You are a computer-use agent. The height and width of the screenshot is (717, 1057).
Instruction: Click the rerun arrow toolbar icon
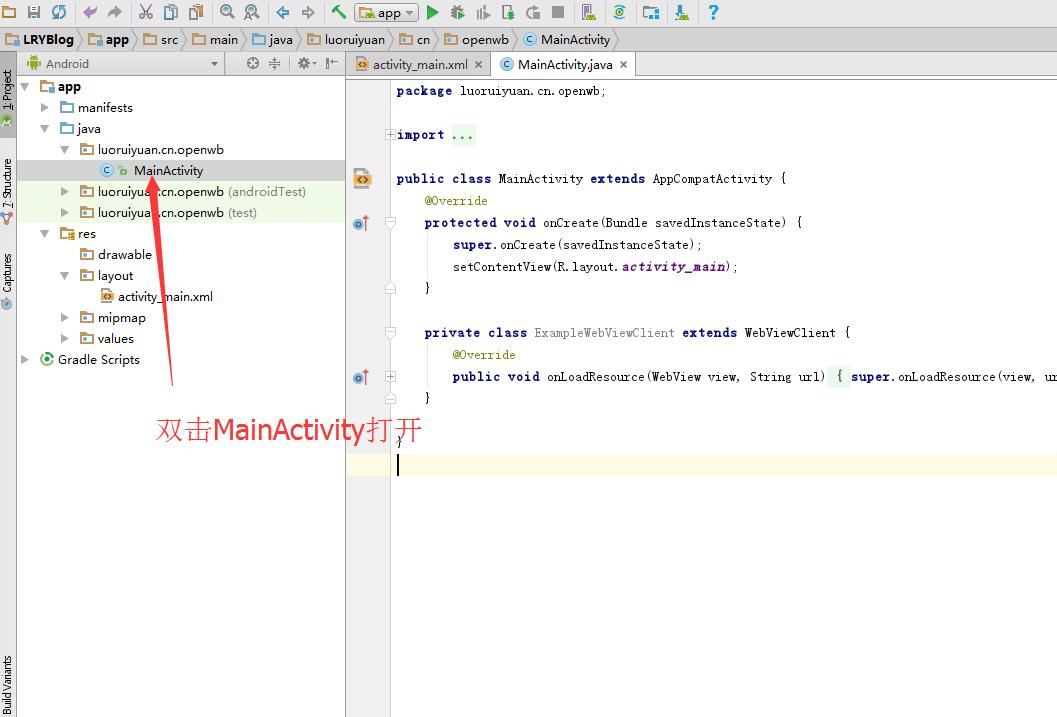click(533, 12)
